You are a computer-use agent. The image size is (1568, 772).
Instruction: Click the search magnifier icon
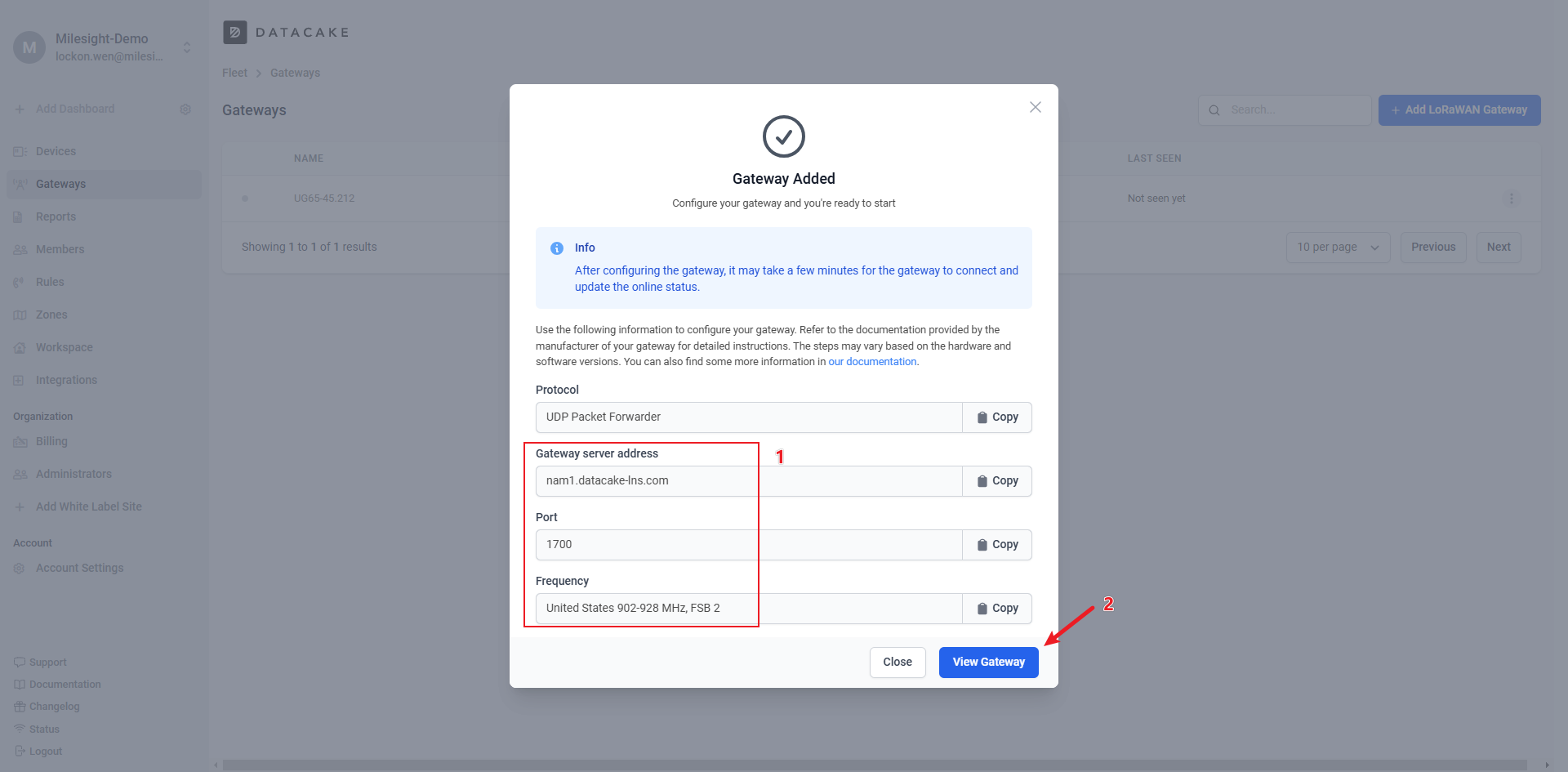click(1214, 110)
